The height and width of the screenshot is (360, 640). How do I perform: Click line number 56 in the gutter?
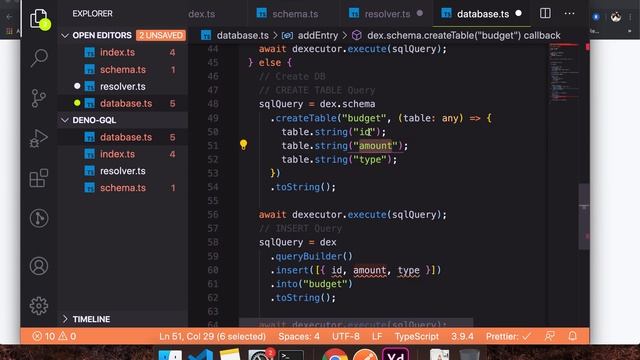(213, 215)
